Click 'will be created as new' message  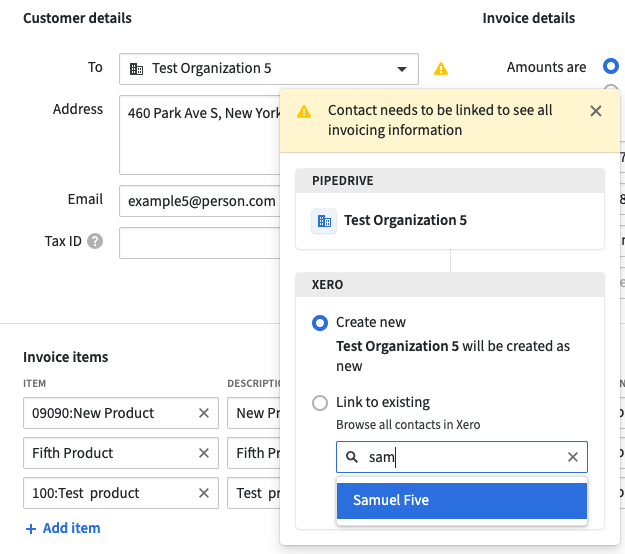(453, 356)
